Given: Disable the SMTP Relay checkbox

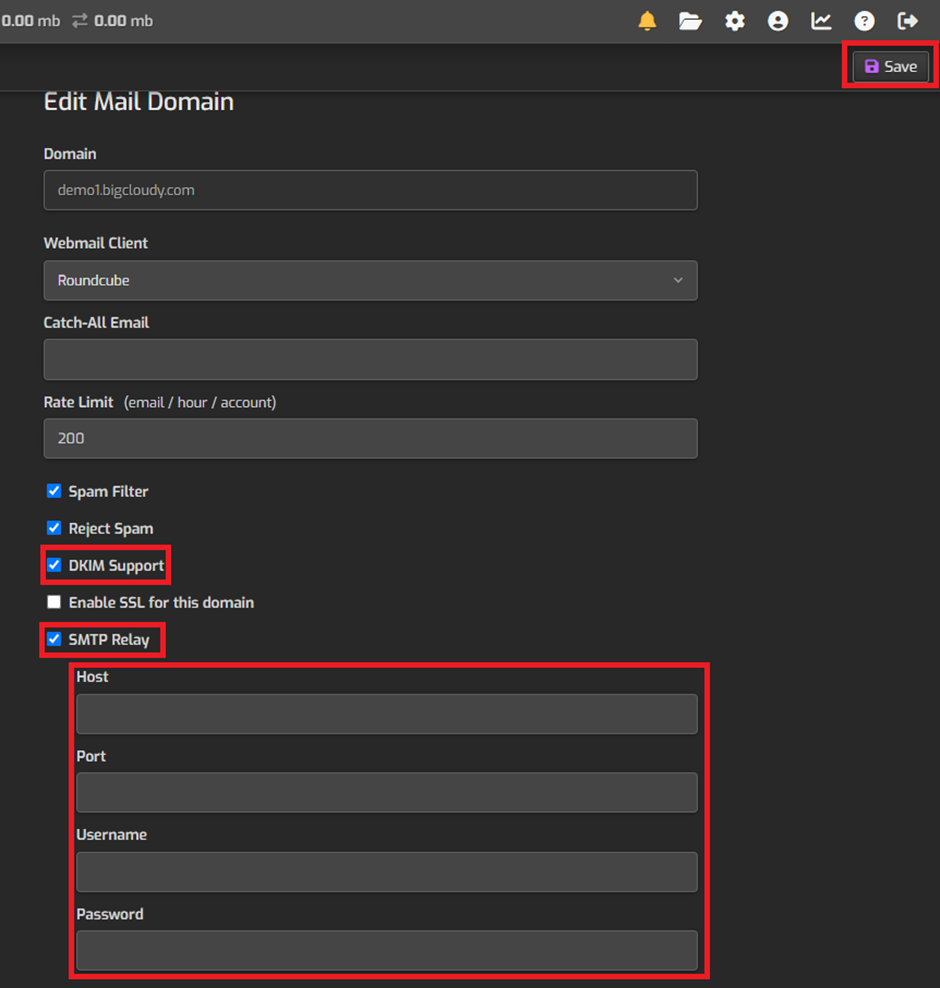Looking at the screenshot, I should (54, 639).
